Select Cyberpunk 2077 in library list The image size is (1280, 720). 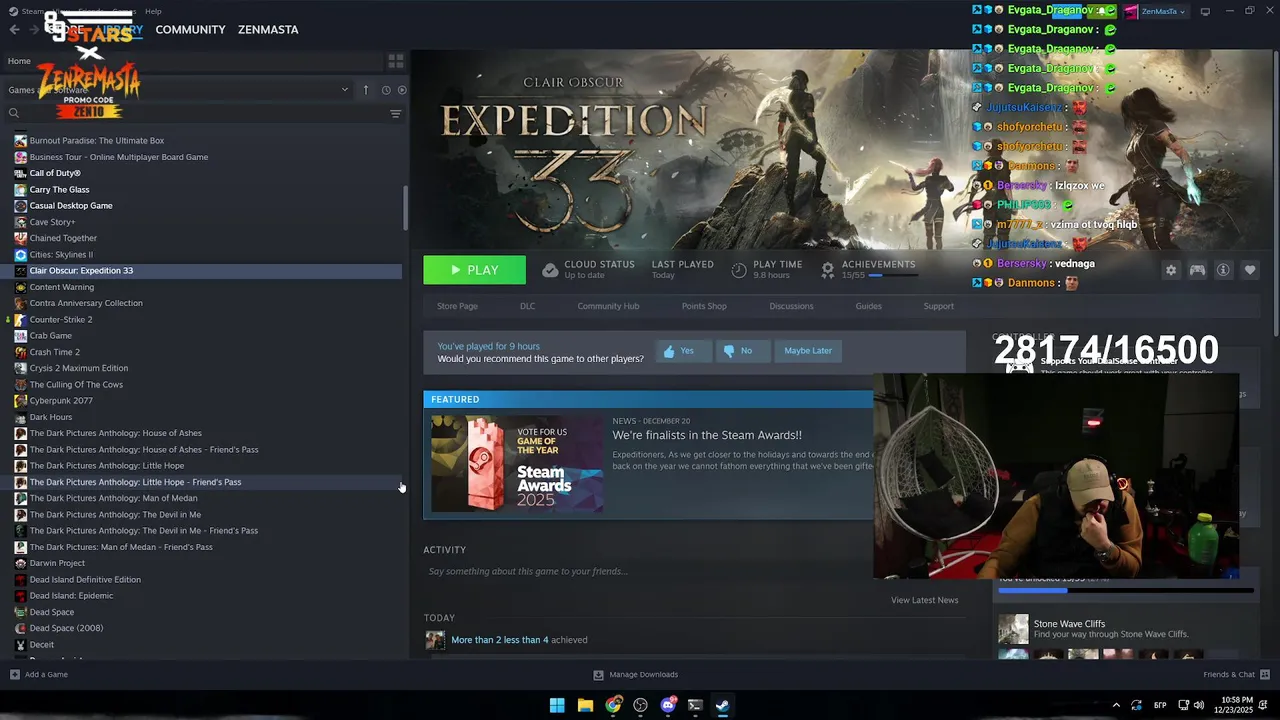(x=61, y=401)
